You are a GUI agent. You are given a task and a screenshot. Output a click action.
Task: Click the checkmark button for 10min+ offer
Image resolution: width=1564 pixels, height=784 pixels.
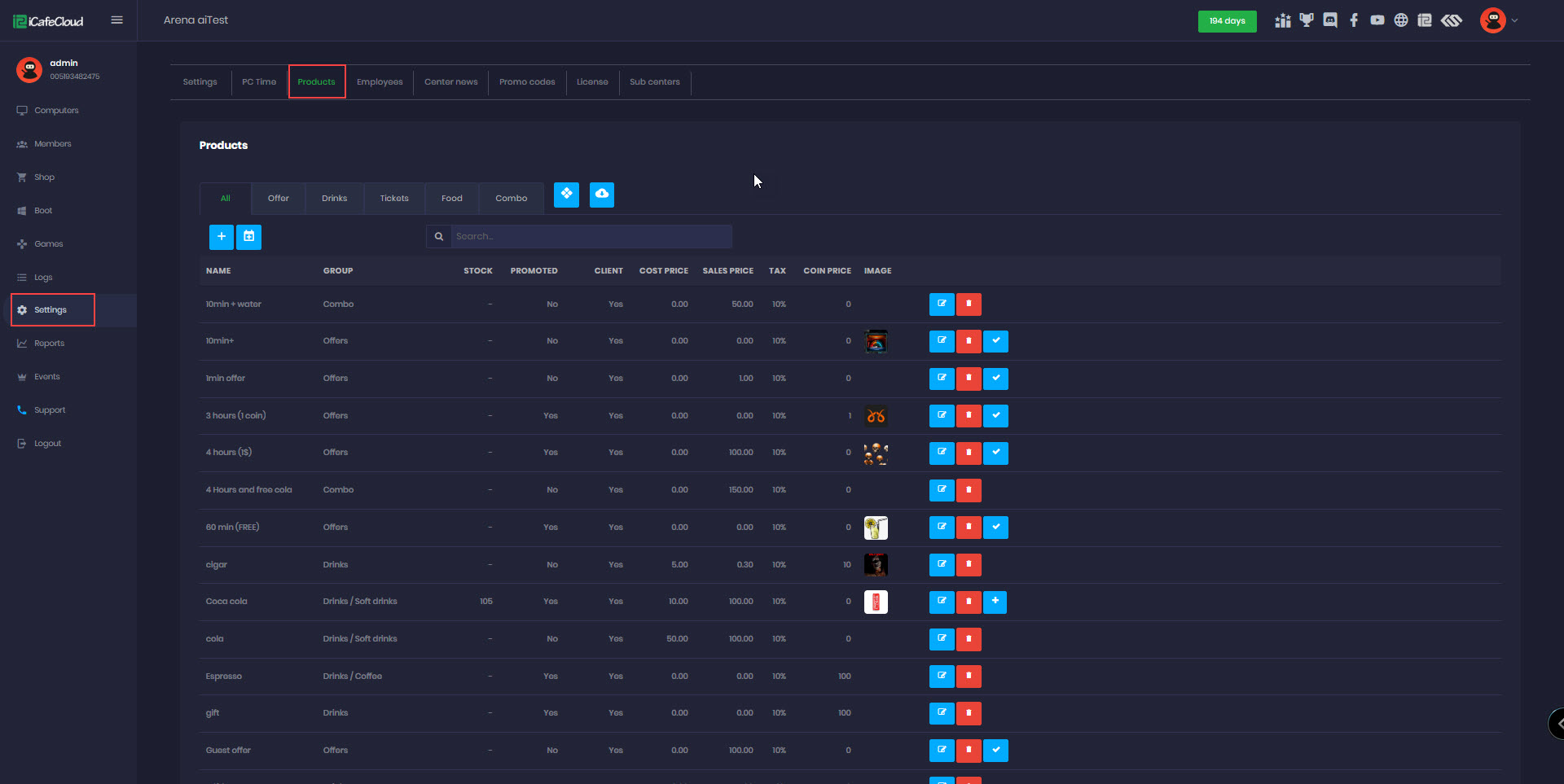tap(995, 342)
